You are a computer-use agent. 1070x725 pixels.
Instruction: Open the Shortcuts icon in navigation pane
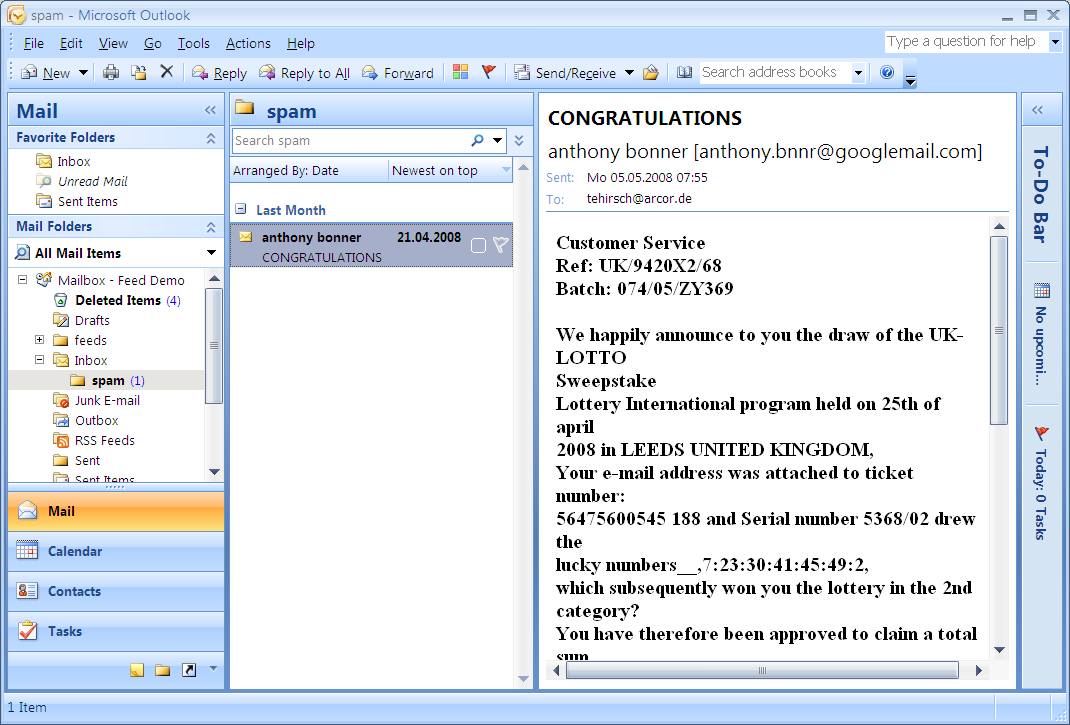(189, 670)
